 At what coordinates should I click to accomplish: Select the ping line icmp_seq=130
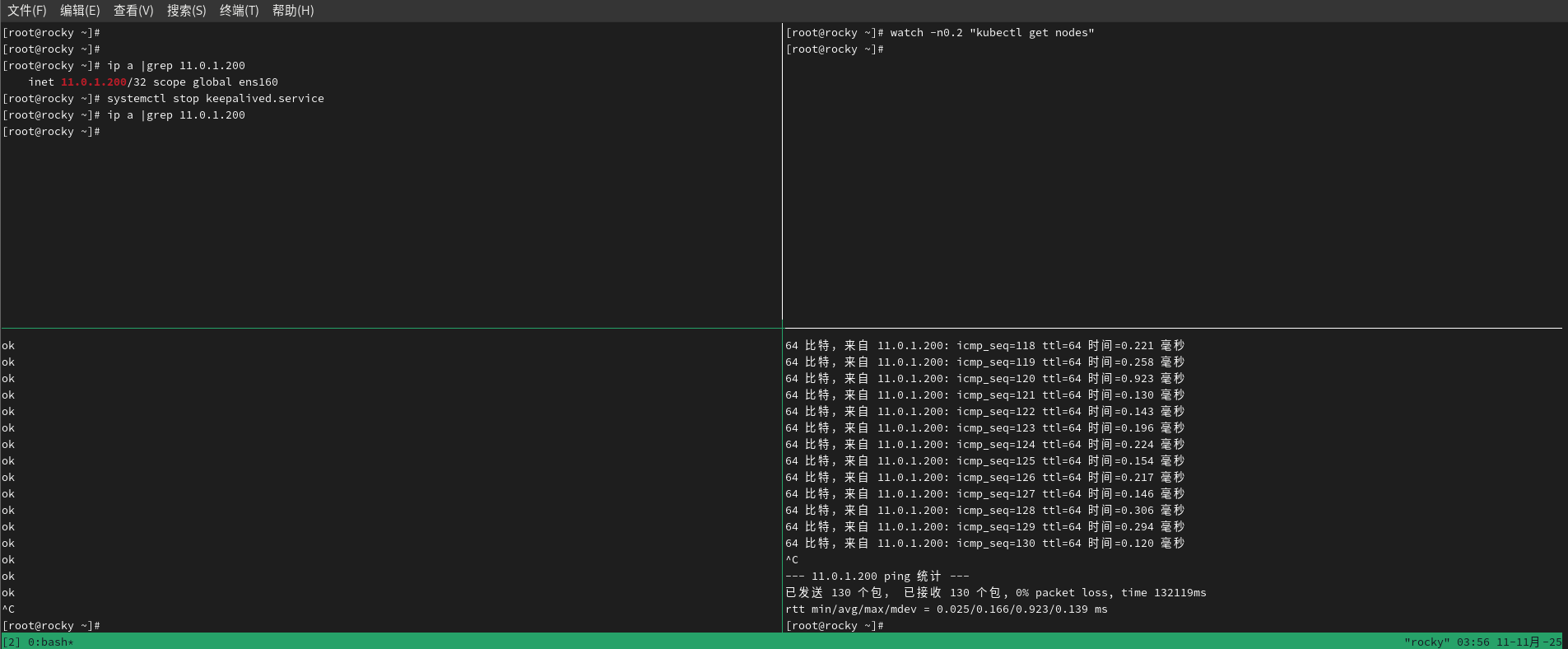[x=984, y=544]
